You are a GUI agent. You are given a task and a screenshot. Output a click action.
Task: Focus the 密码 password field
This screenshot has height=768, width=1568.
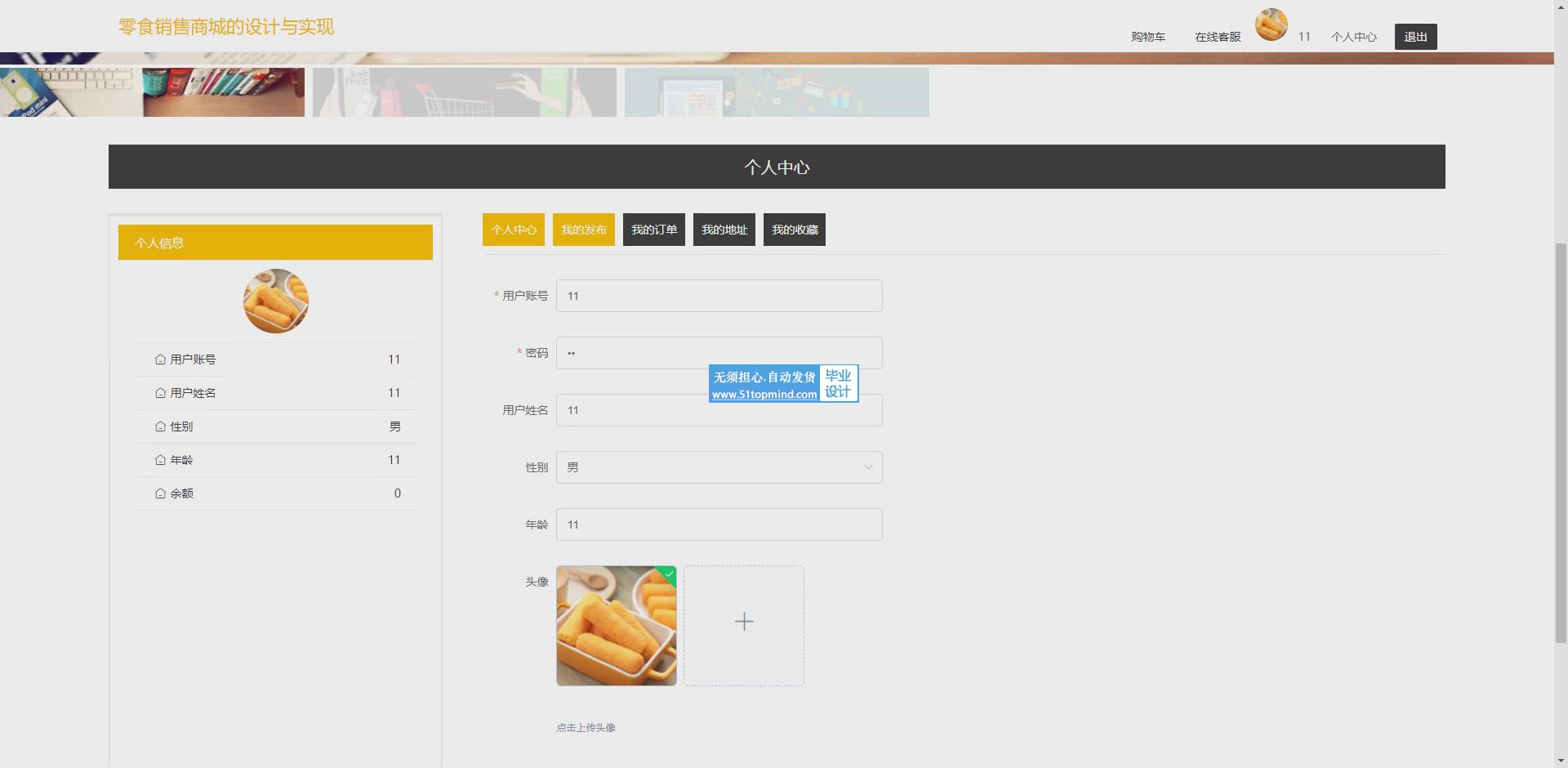pyautogui.click(x=719, y=353)
